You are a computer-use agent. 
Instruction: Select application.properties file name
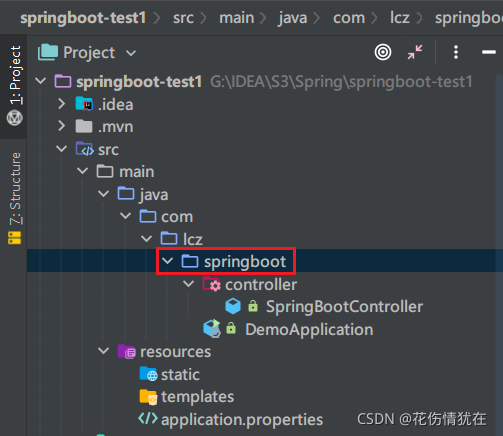tap(242, 420)
